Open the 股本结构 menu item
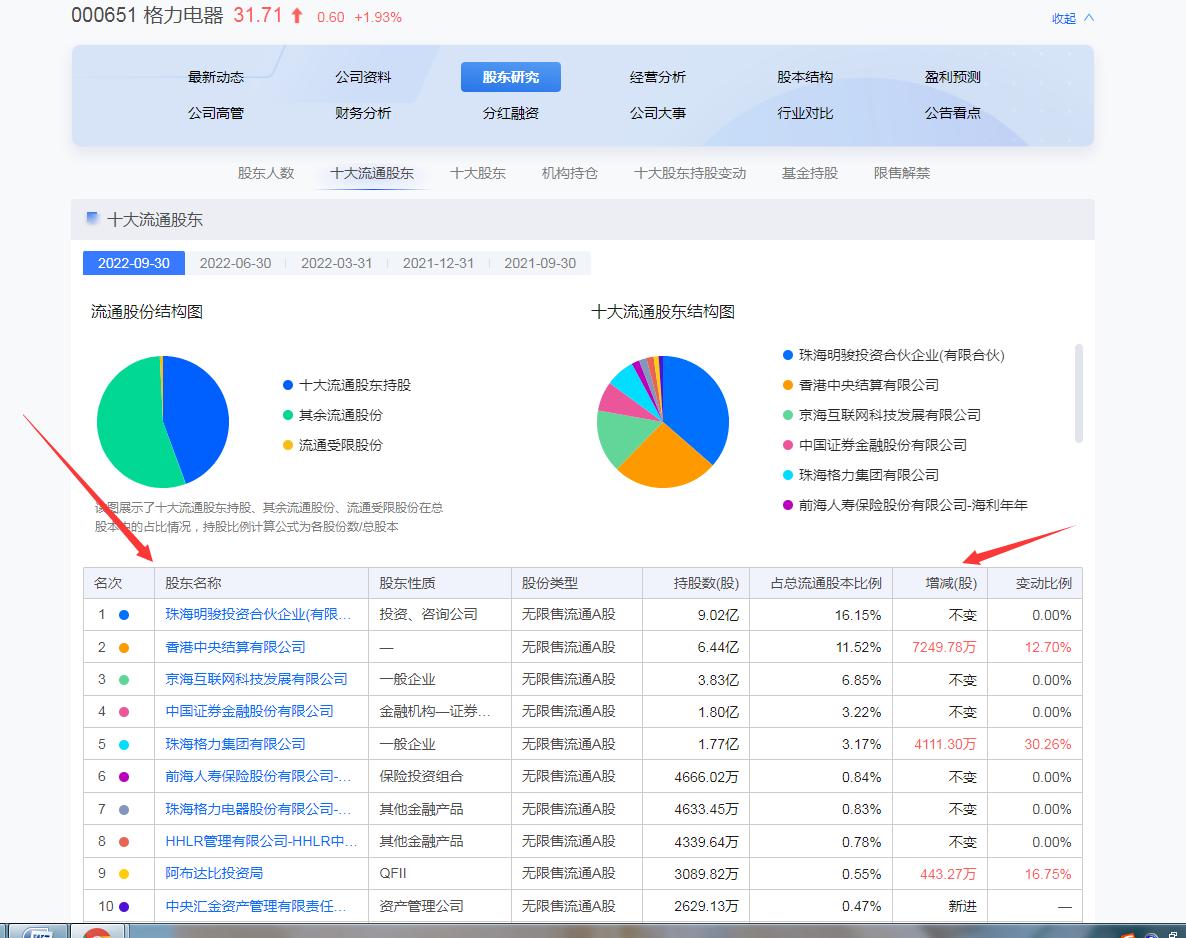The height and width of the screenshot is (938, 1186). (x=806, y=77)
